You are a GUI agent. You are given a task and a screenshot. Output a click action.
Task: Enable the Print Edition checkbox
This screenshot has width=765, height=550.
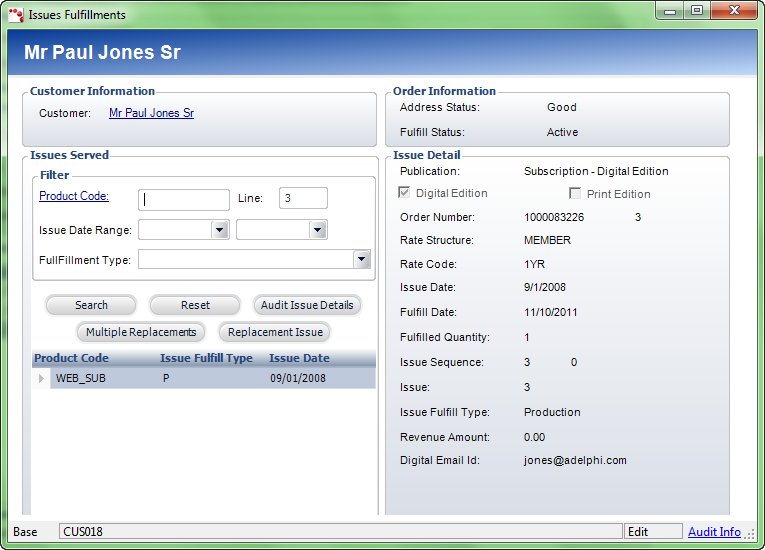click(575, 194)
